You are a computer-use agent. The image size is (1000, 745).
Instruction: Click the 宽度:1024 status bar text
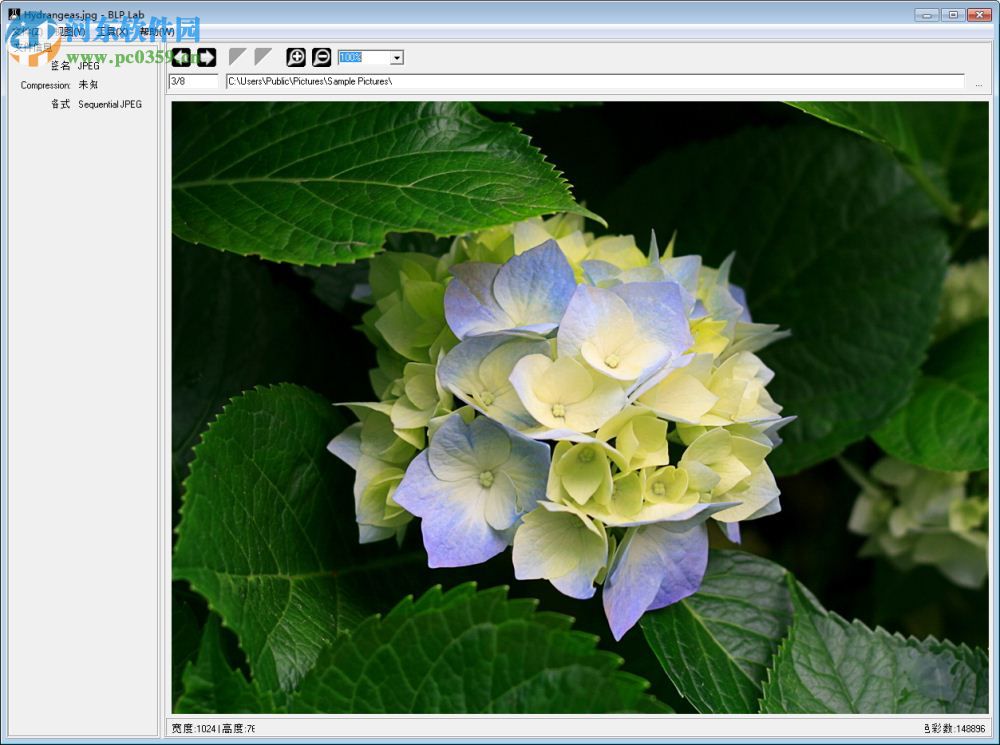click(194, 728)
